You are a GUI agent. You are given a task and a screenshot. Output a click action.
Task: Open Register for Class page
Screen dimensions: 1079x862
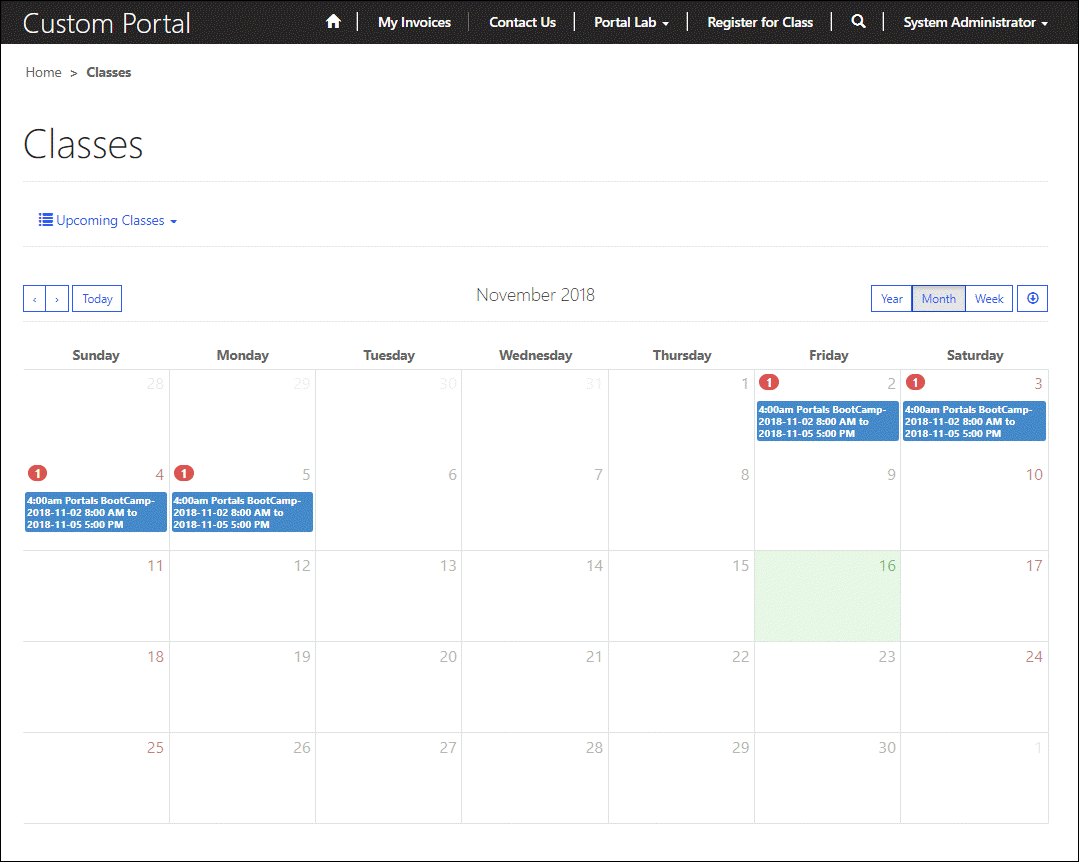[760, 22]
